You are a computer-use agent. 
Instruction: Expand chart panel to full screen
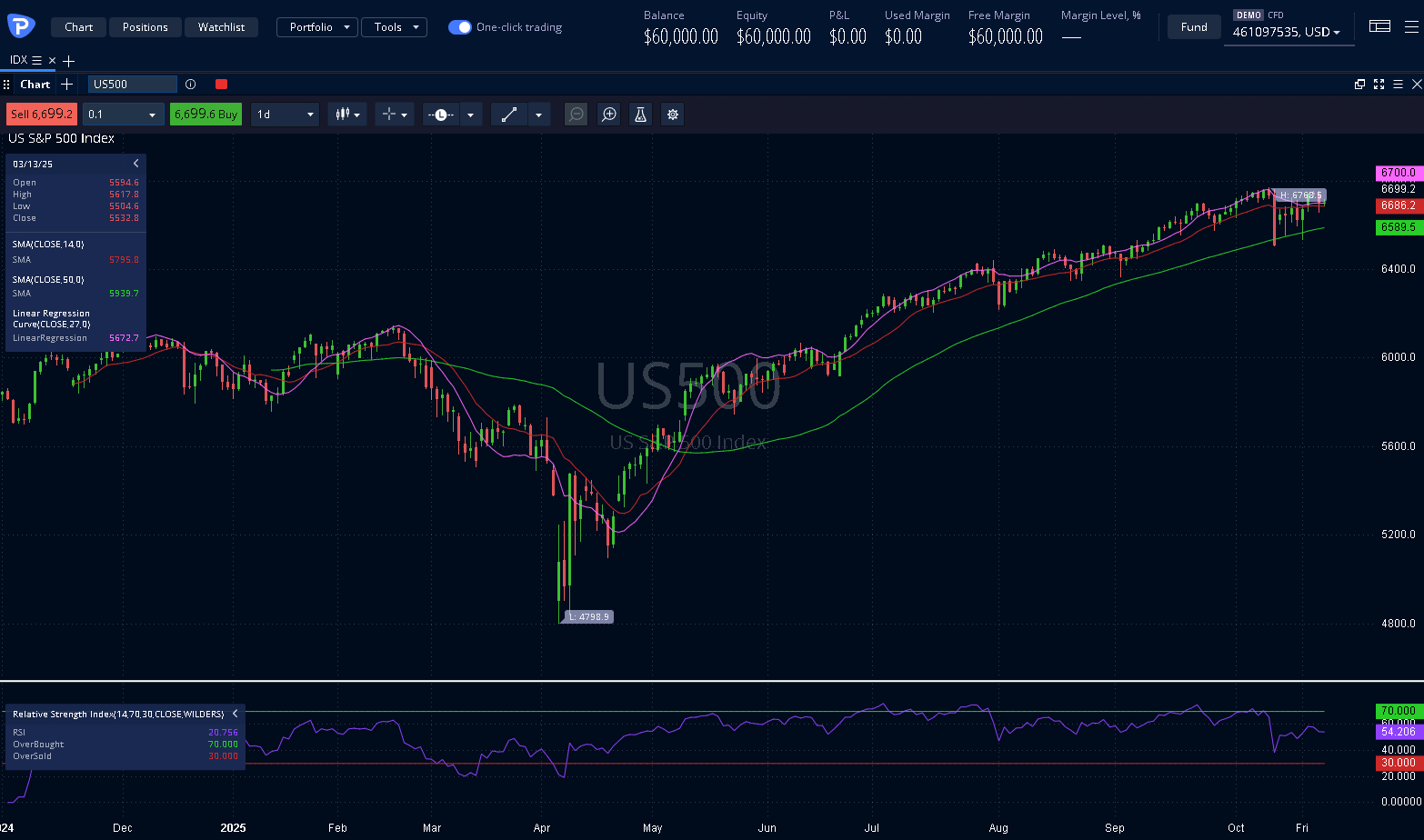(x=1379, y=85)
